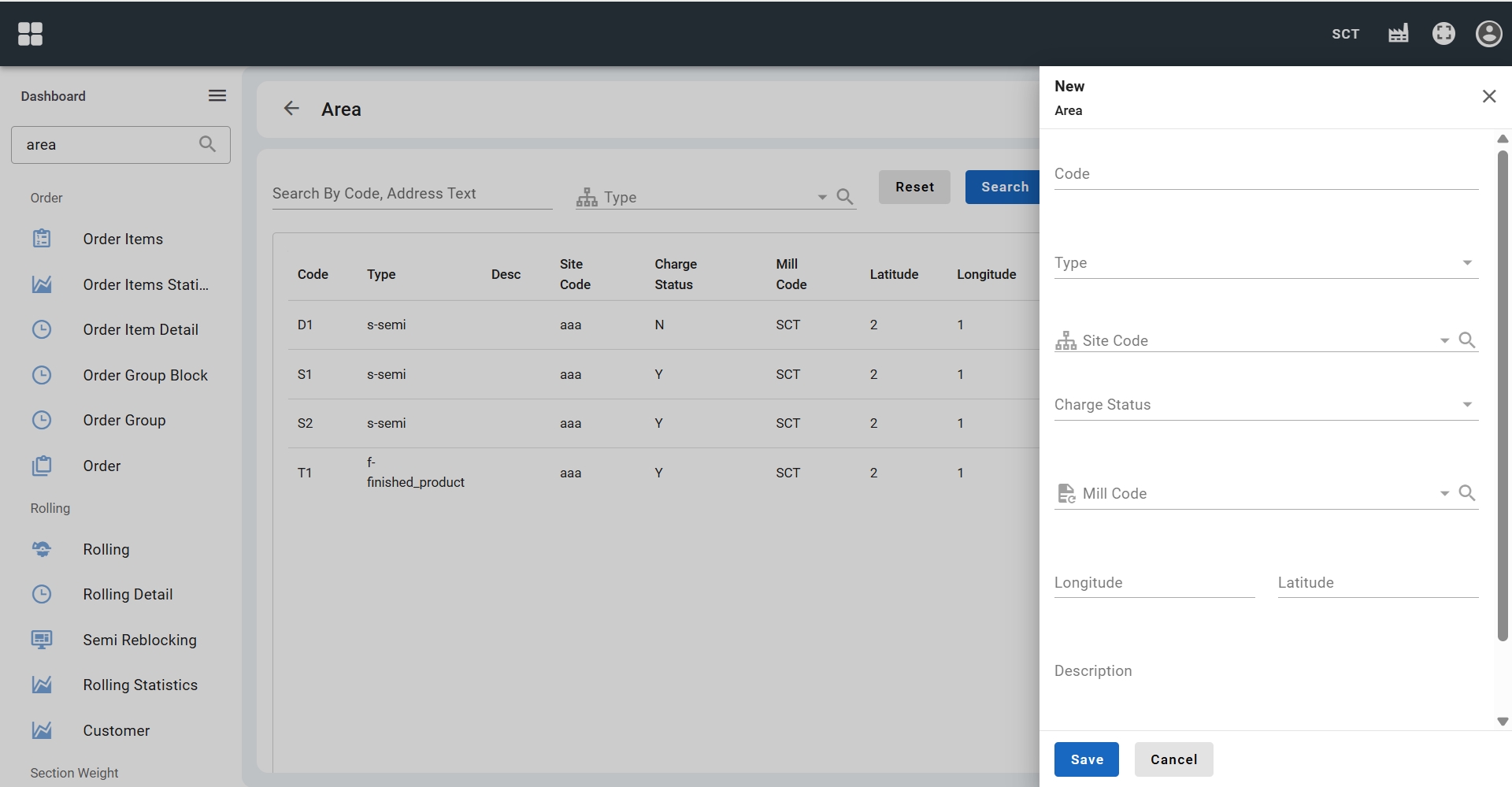This screenshot has height=787, width=1512.
Task: Toggle the sidebar hamburger menu
Action: pyautogui.click(x=217, y=96)
